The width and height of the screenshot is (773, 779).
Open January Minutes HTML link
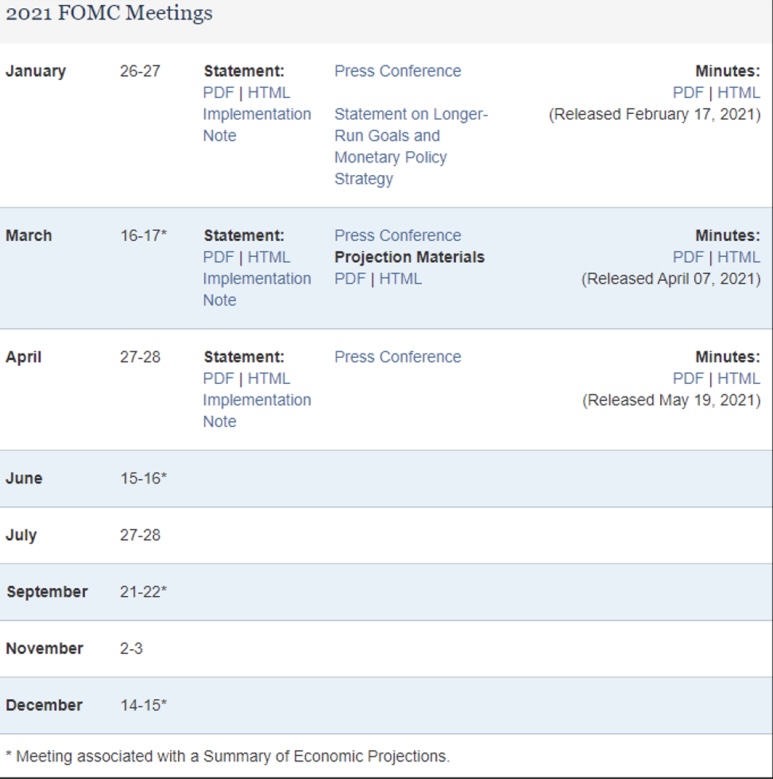pos(739,93)
